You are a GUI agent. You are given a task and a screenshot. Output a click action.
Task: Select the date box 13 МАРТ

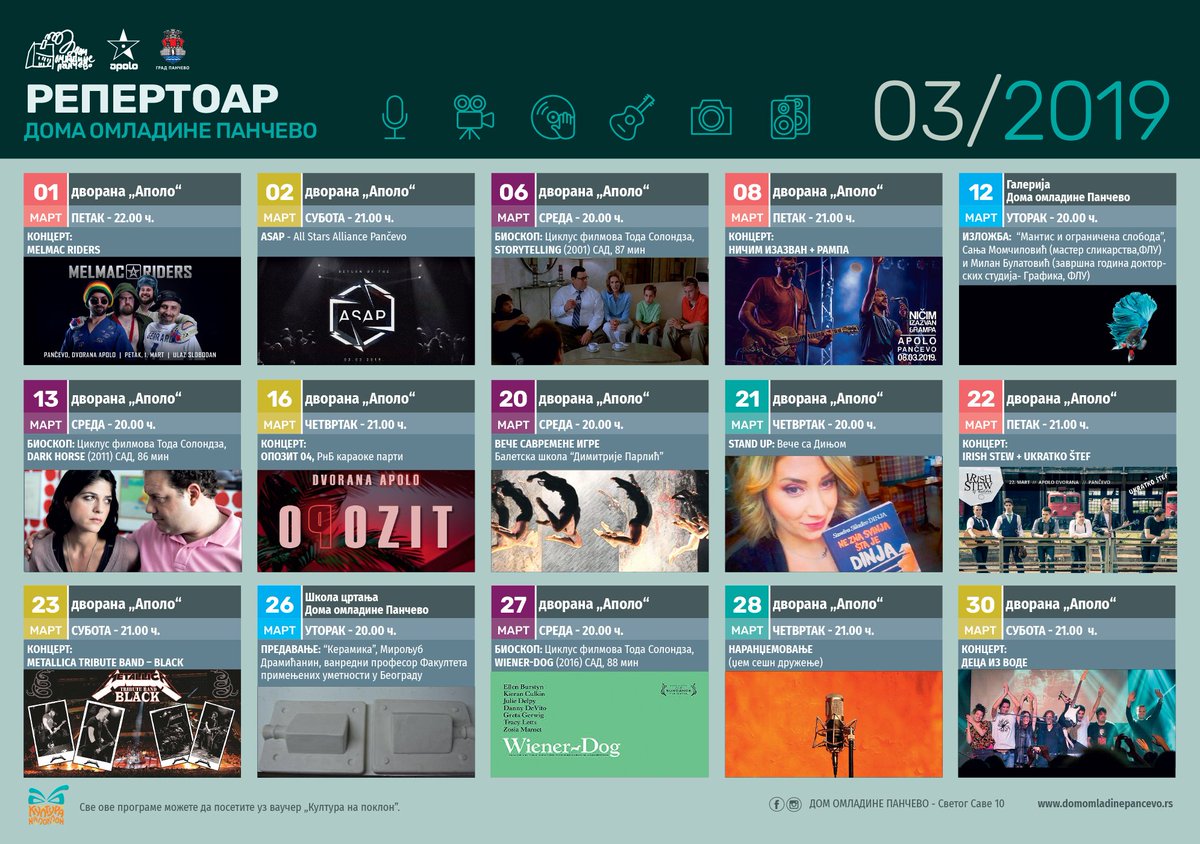pos(46,407)
